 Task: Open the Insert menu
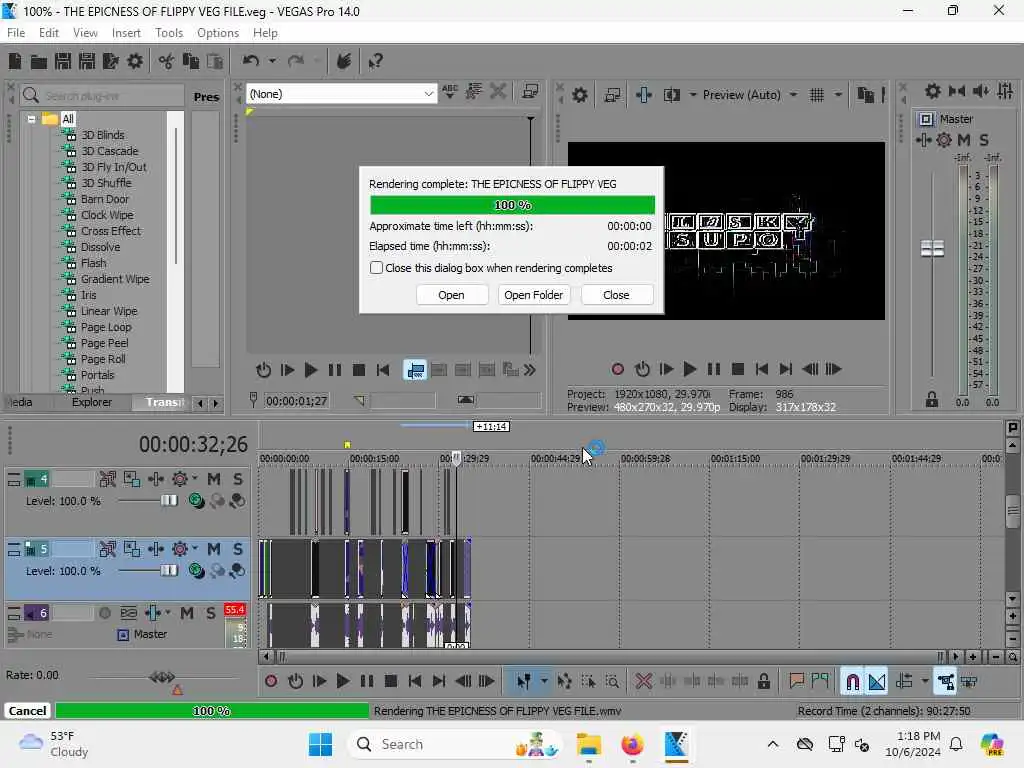[x=125, y=33]
